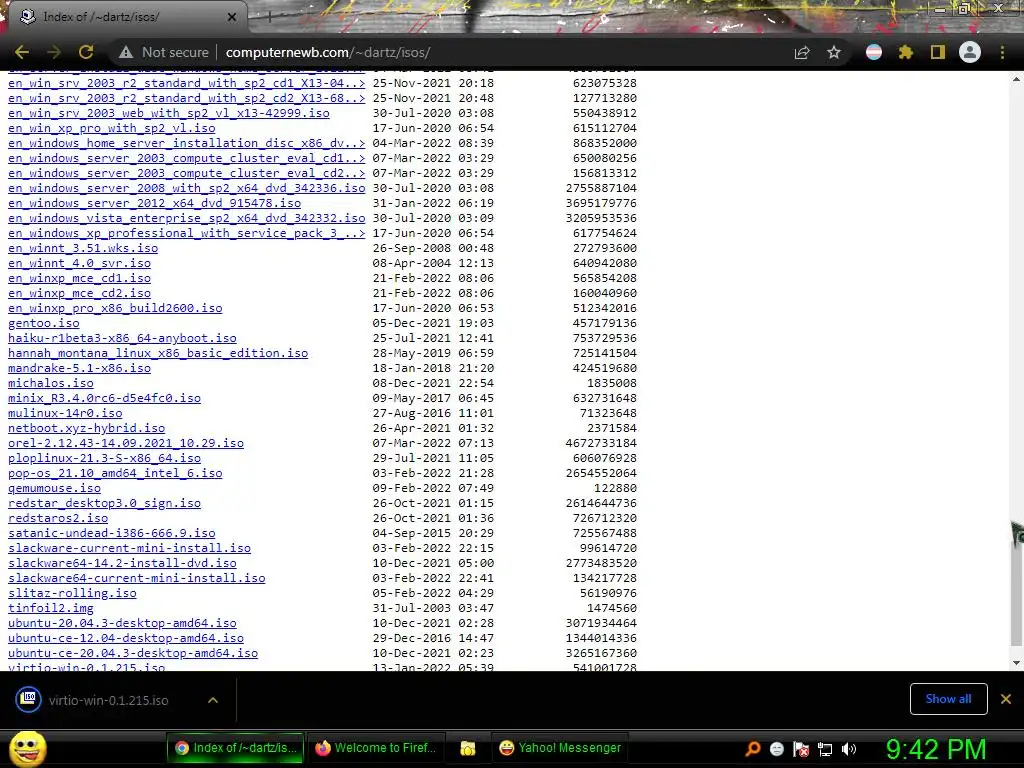Image resolution: width=1024 pixels, height=768 pixels.
Task: Go forward to the next page
Action: [x=54, y=52]
